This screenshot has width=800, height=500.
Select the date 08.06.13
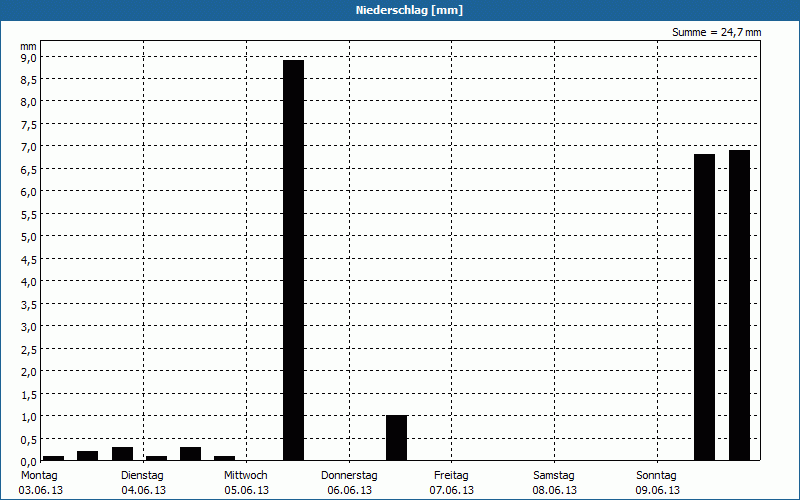[x=555, y=490]
